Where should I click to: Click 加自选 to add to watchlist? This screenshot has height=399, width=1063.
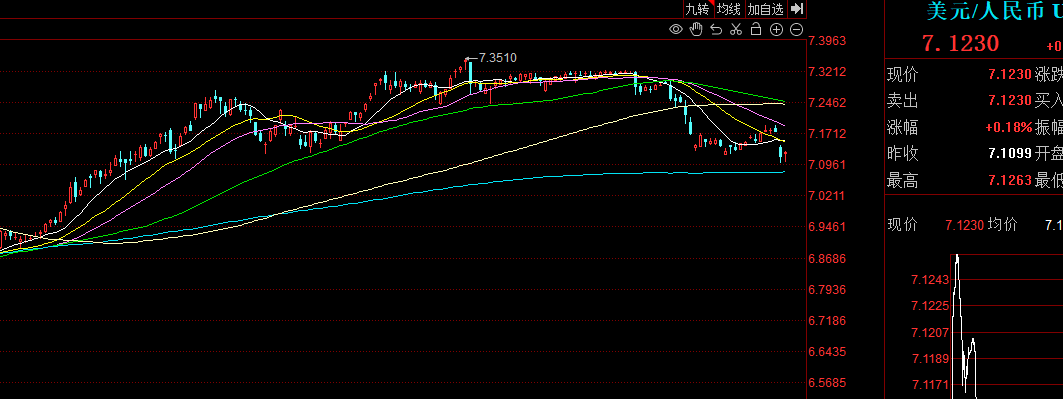click(765, 9)
